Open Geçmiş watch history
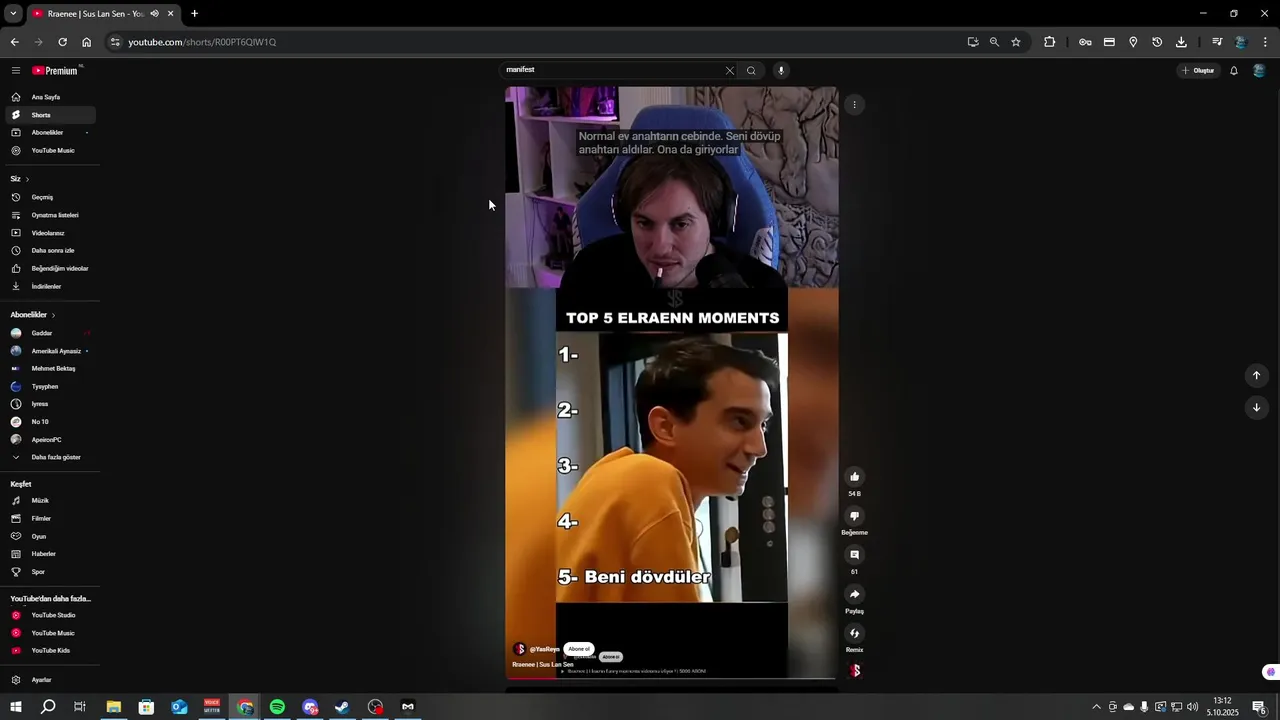Viewport: 1280px width, 720px height. coord(48,197)
